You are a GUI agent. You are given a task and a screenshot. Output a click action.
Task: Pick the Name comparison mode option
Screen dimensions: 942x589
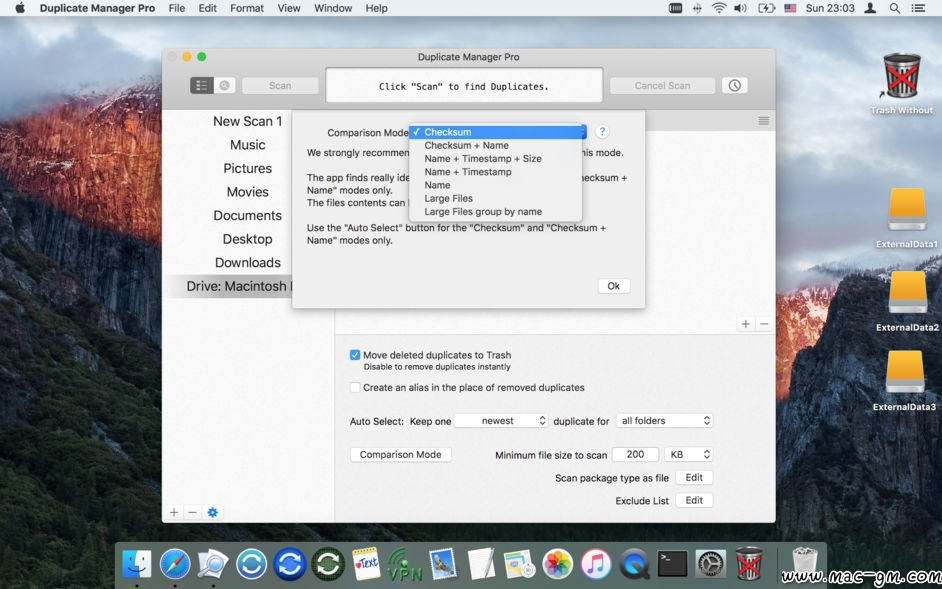(496, 185)
